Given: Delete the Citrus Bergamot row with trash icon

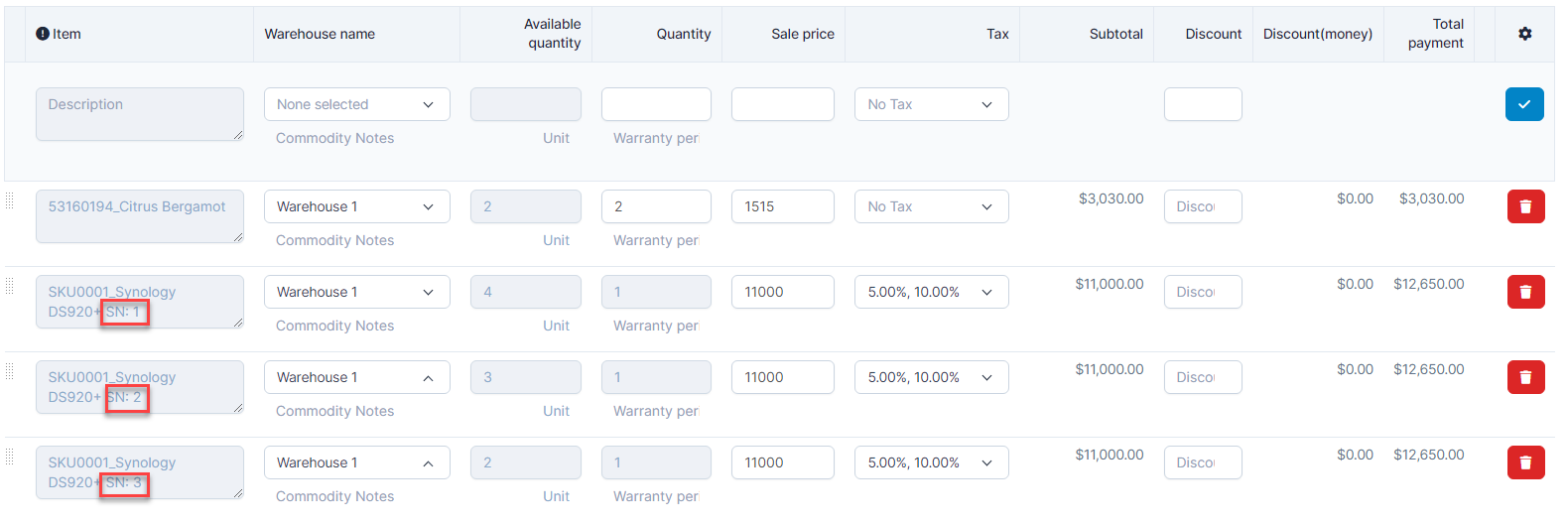Looking at the screenshot, I should pos(1525,206).
